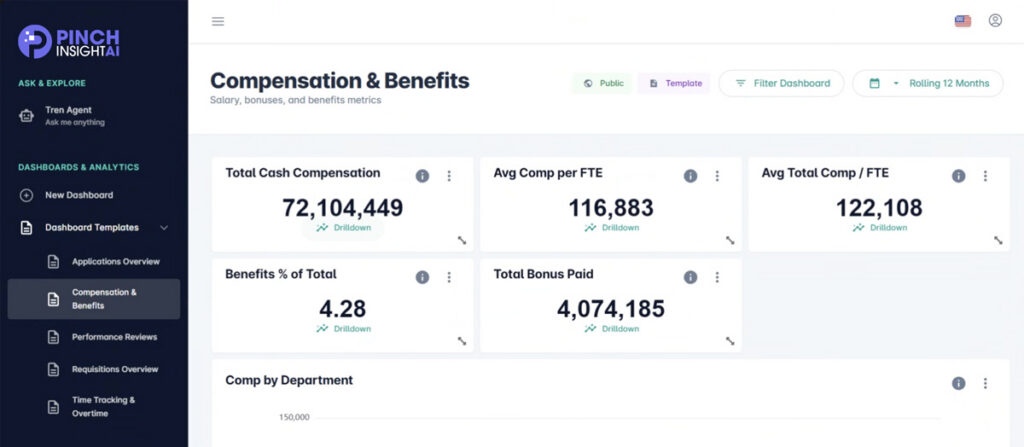Collapse the Dashboard Templates section
The width and height of the screenshot is (1024, 447).
point(164,228)
